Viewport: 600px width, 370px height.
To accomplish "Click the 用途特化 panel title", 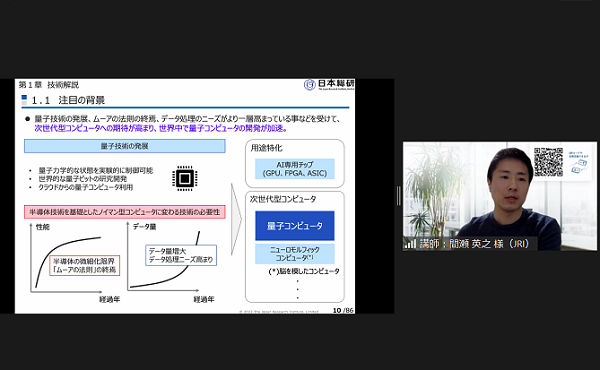I will click(x=266, y=148).
